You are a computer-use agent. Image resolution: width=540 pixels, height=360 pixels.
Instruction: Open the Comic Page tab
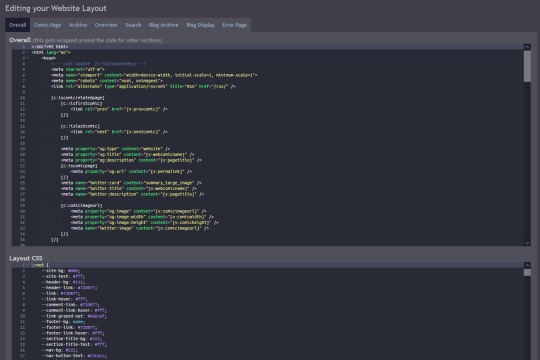47,25
